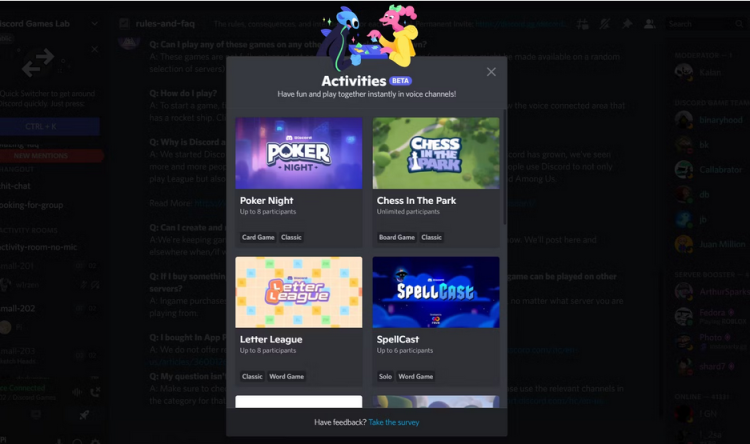The image size is (750, 444).
Task: Click the Activities list scrollbar
Action: [504, 167]
